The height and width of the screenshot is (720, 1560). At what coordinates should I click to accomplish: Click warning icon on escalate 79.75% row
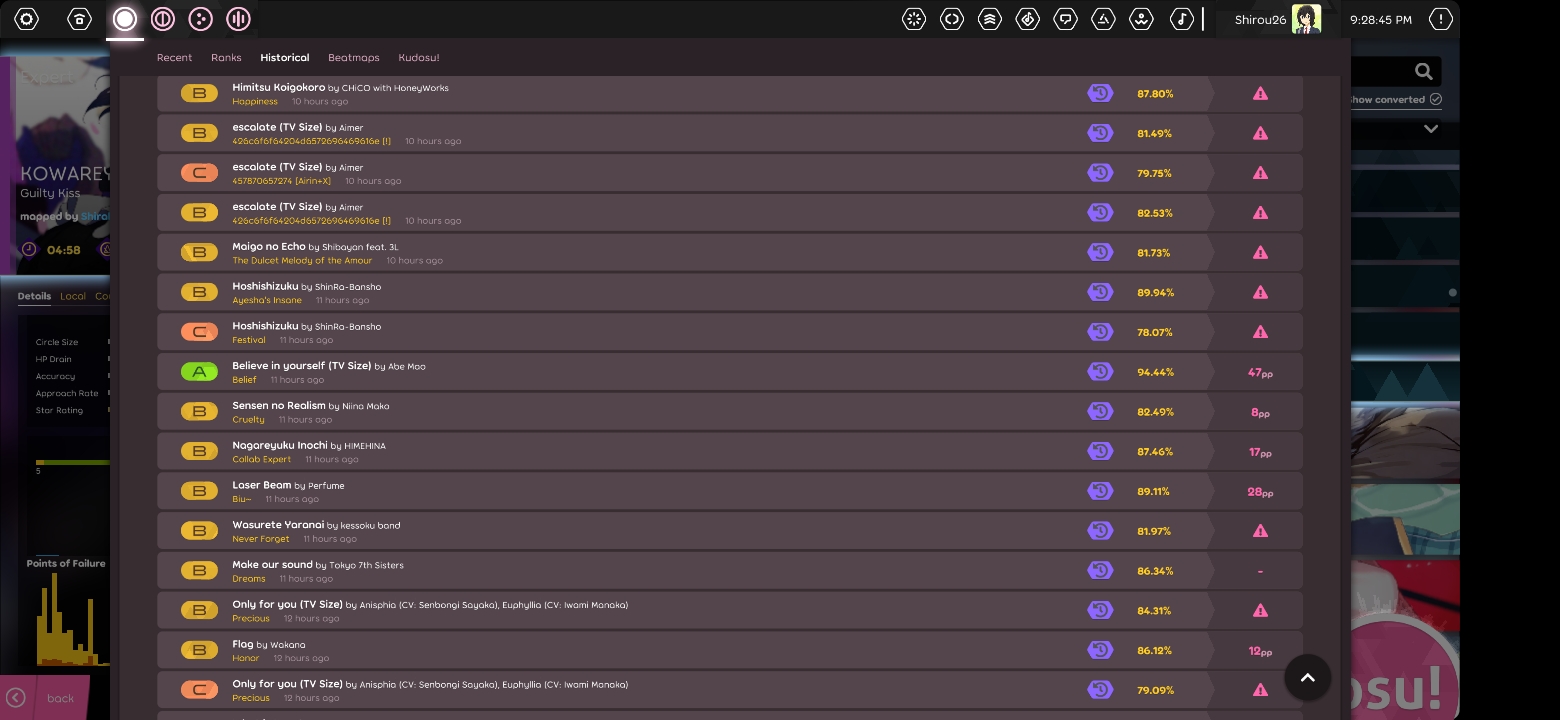click(x=1260, y=173)
